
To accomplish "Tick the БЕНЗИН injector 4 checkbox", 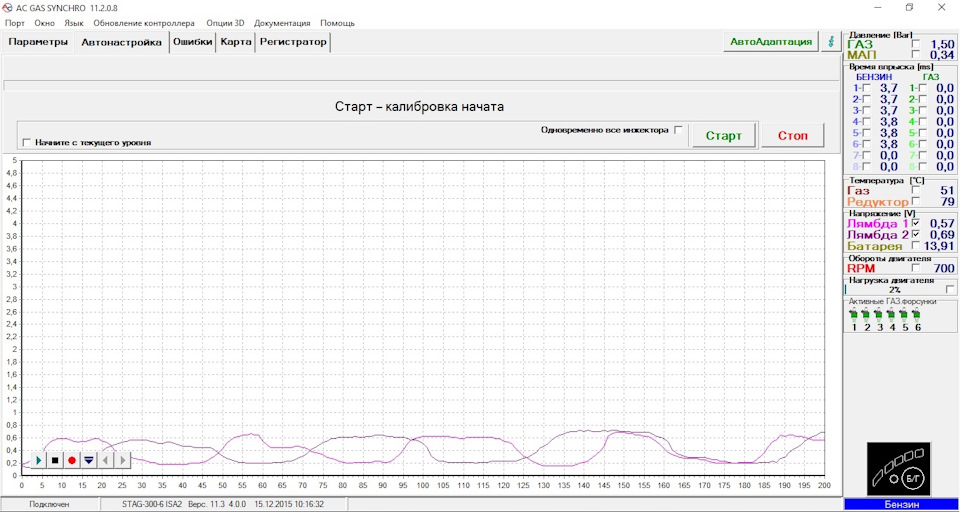I will point(867,122).
